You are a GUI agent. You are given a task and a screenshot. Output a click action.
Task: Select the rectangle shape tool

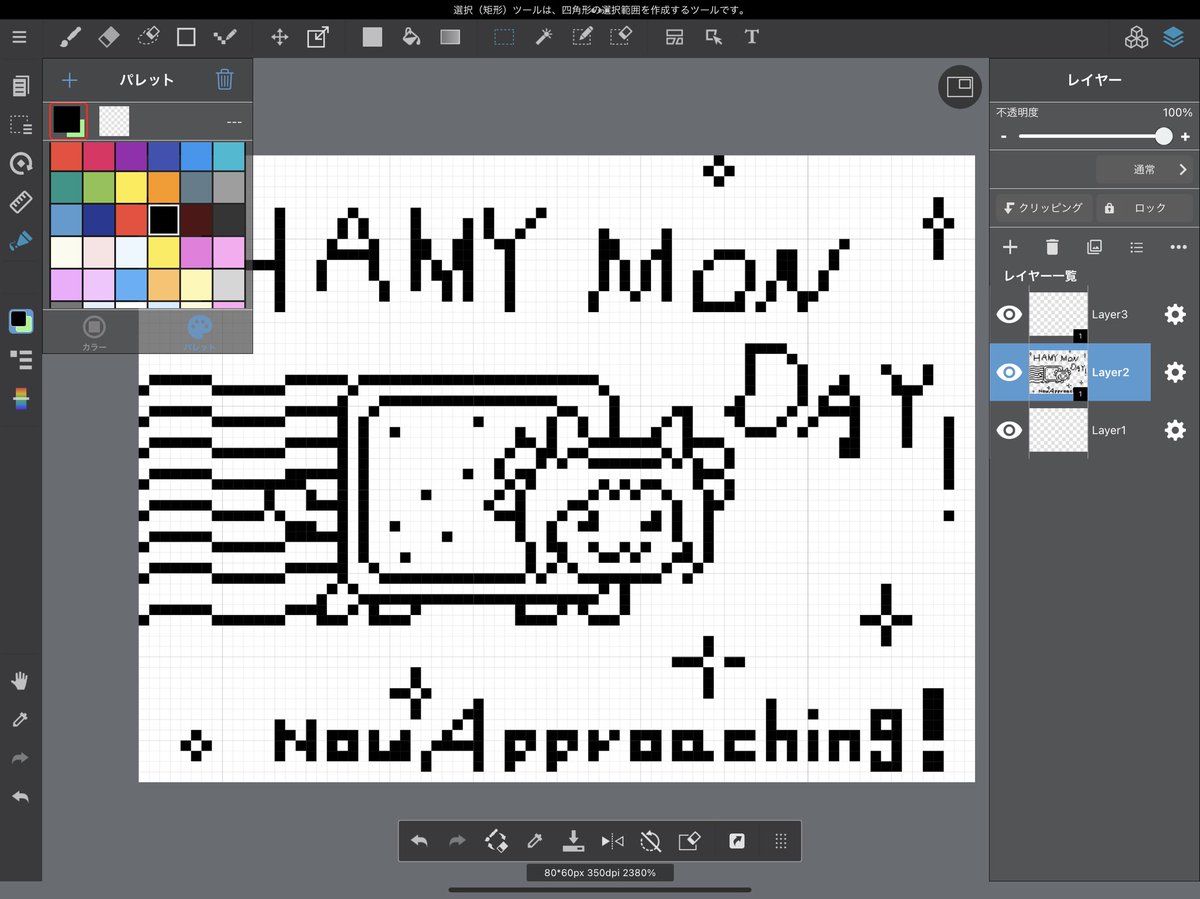[186, 37]
